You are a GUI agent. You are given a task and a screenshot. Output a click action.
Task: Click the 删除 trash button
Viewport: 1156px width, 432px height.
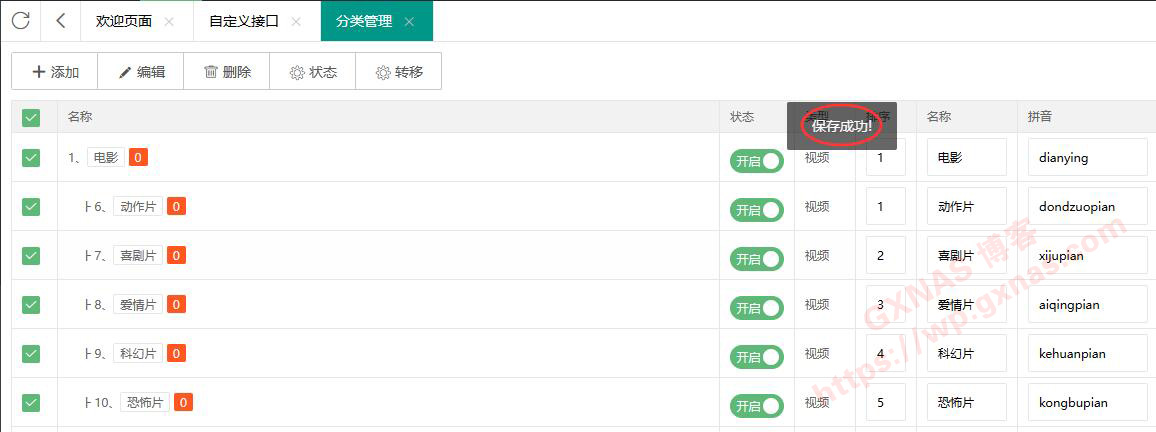click(227, 72)
